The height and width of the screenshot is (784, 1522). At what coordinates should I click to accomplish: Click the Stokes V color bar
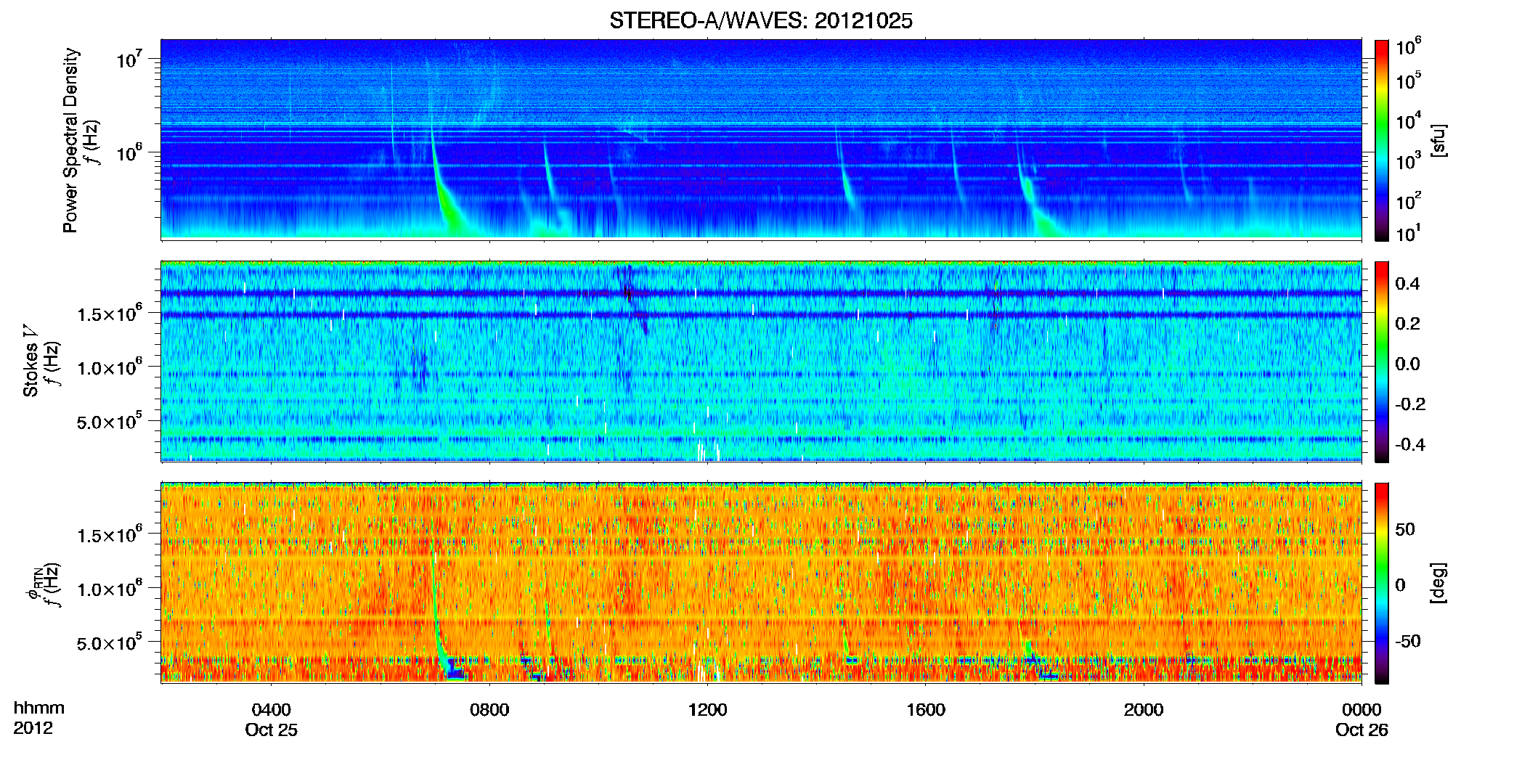1381,362
